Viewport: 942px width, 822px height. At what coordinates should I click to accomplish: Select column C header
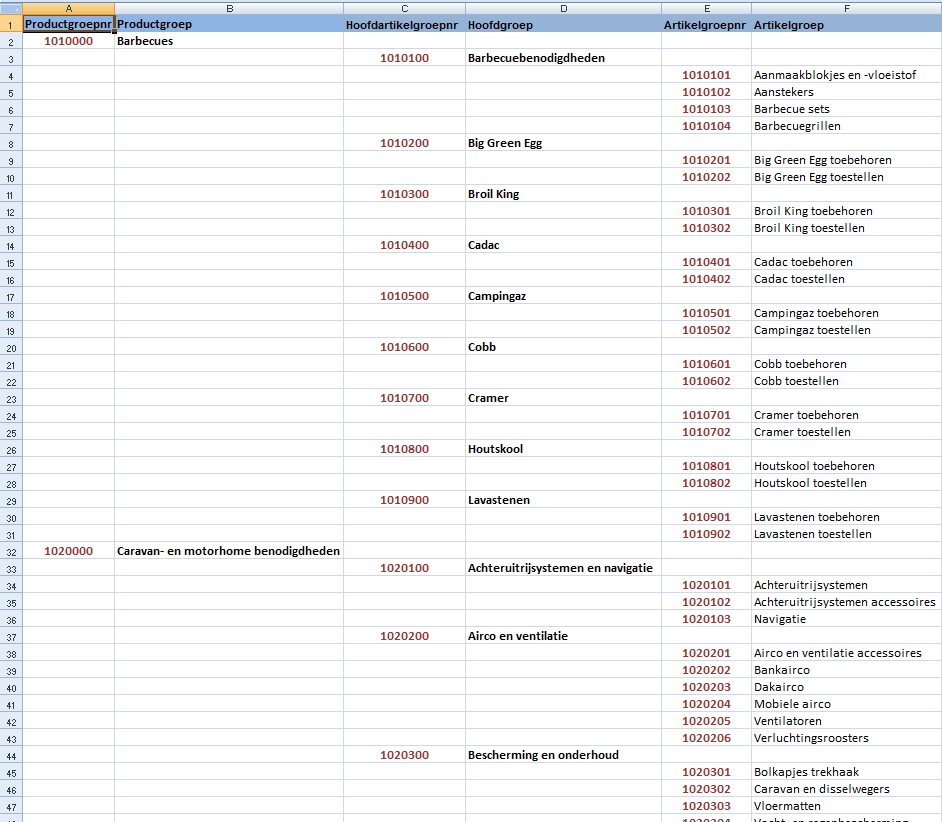[x=404, y=8]
